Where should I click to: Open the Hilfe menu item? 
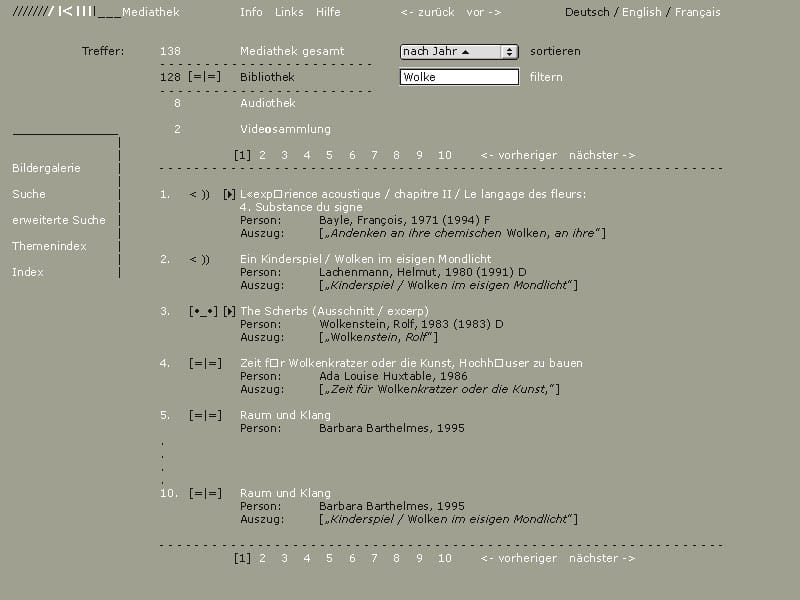(x=328, y=12)
